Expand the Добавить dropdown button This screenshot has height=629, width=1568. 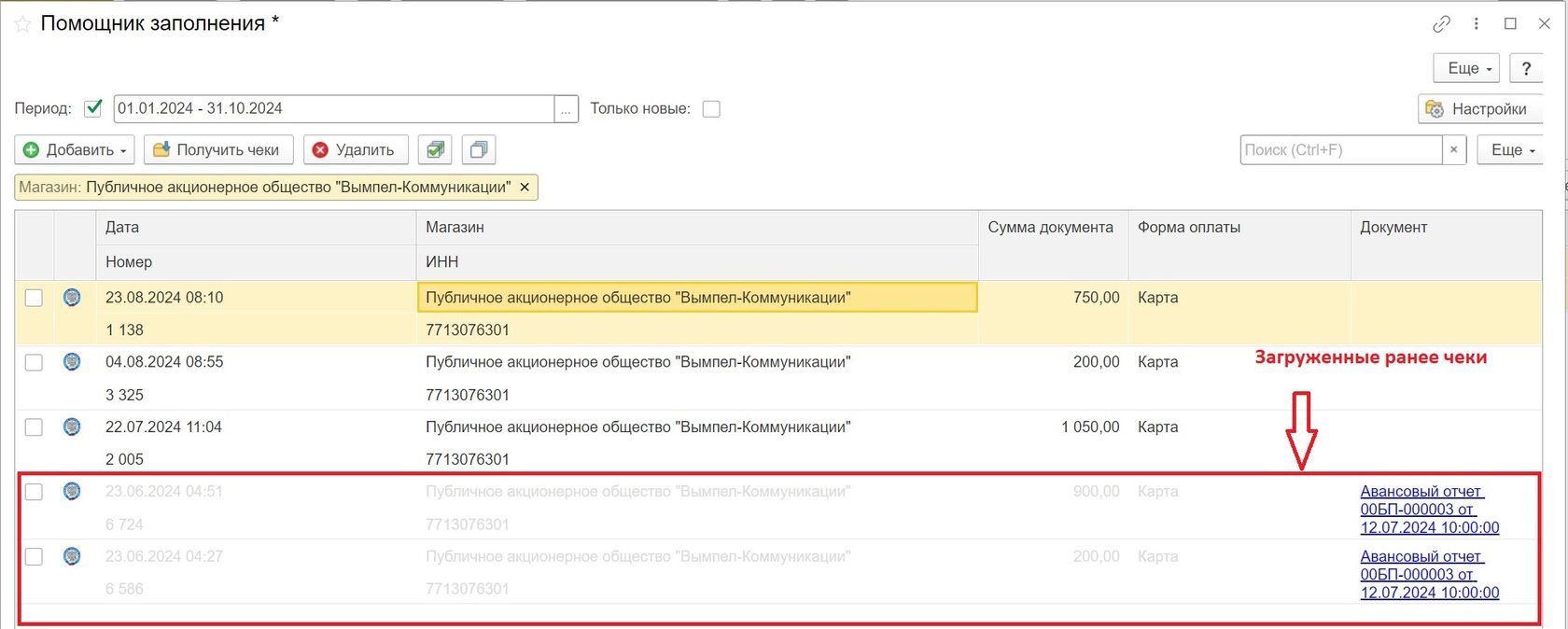75,150
